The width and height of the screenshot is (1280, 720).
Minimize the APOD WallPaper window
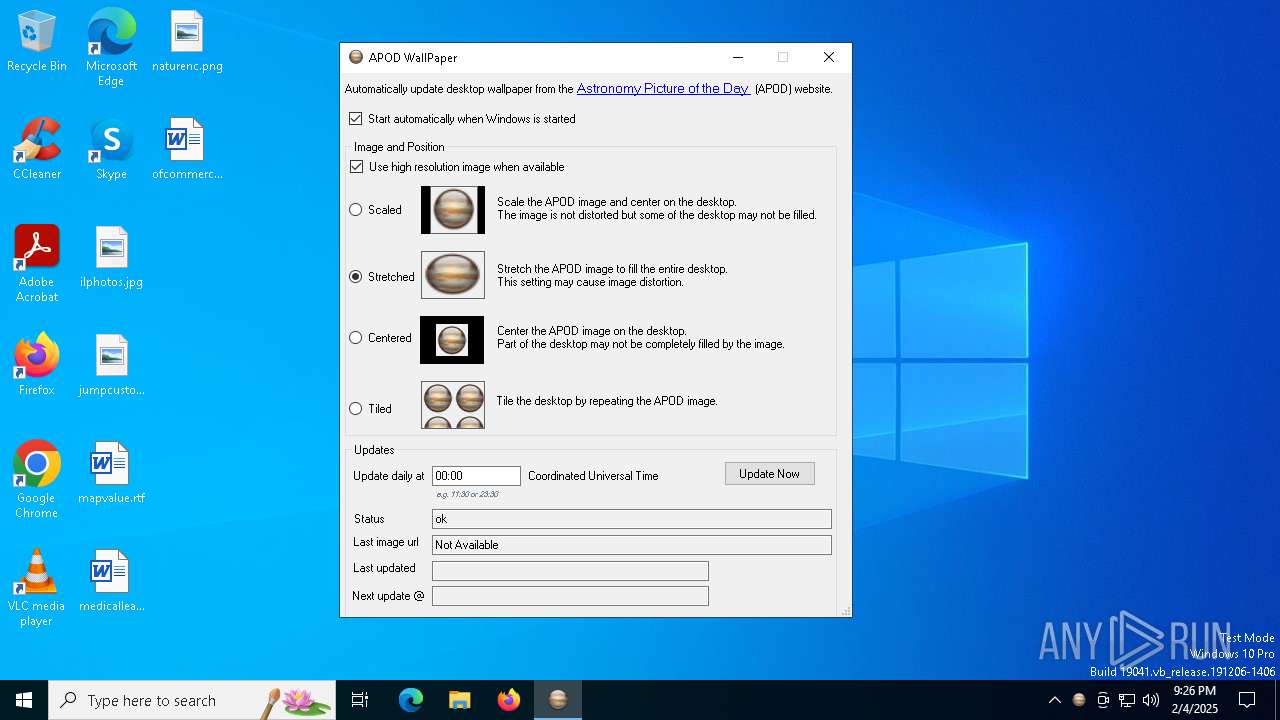[738, 57]
